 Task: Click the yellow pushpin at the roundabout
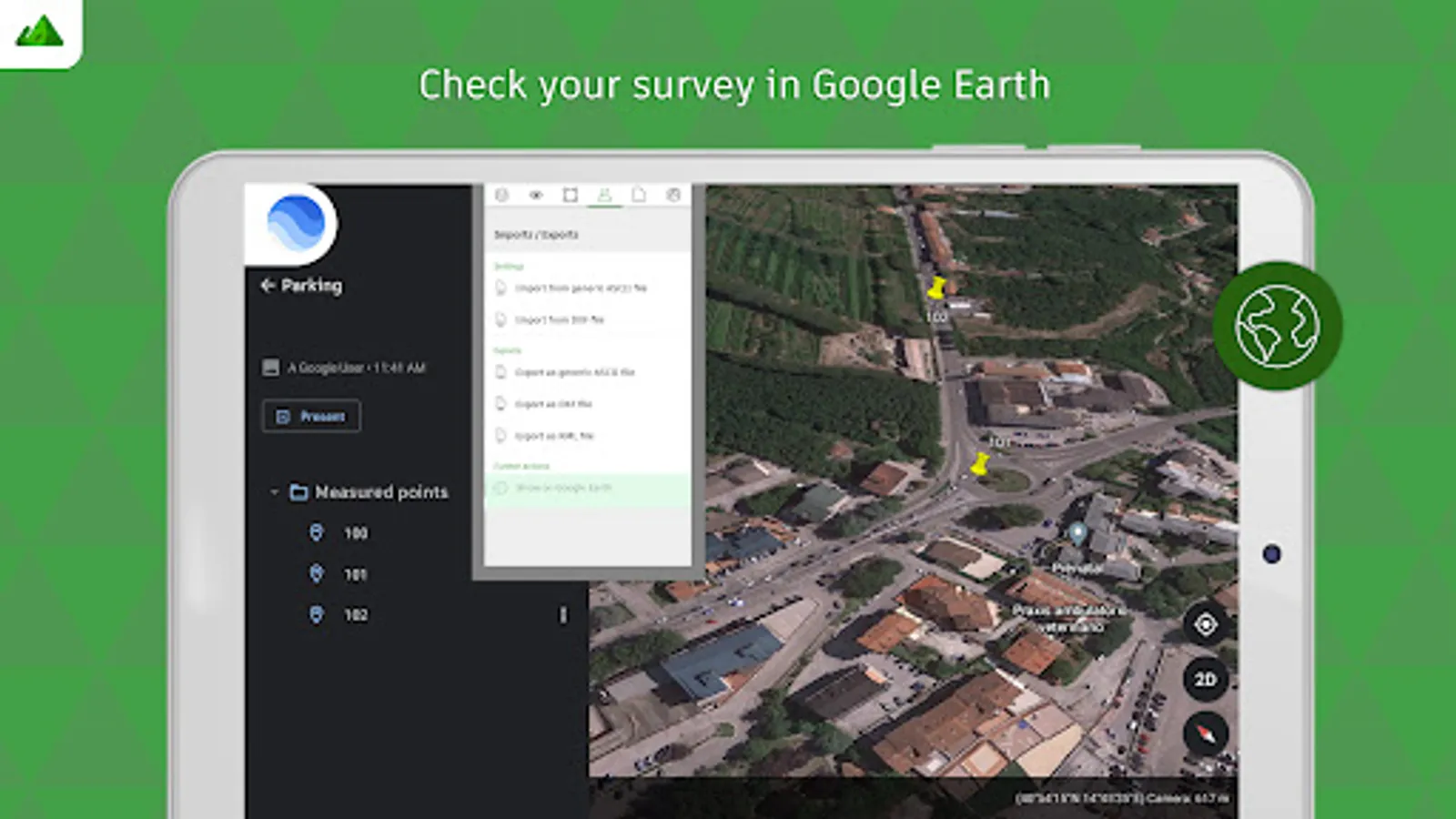click(980, 463)
